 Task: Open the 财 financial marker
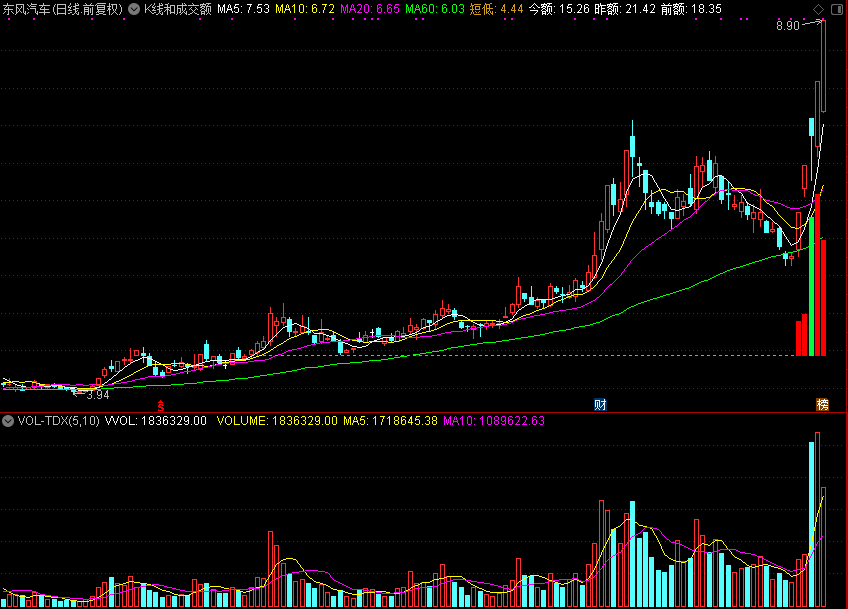[x=600, y=405]
